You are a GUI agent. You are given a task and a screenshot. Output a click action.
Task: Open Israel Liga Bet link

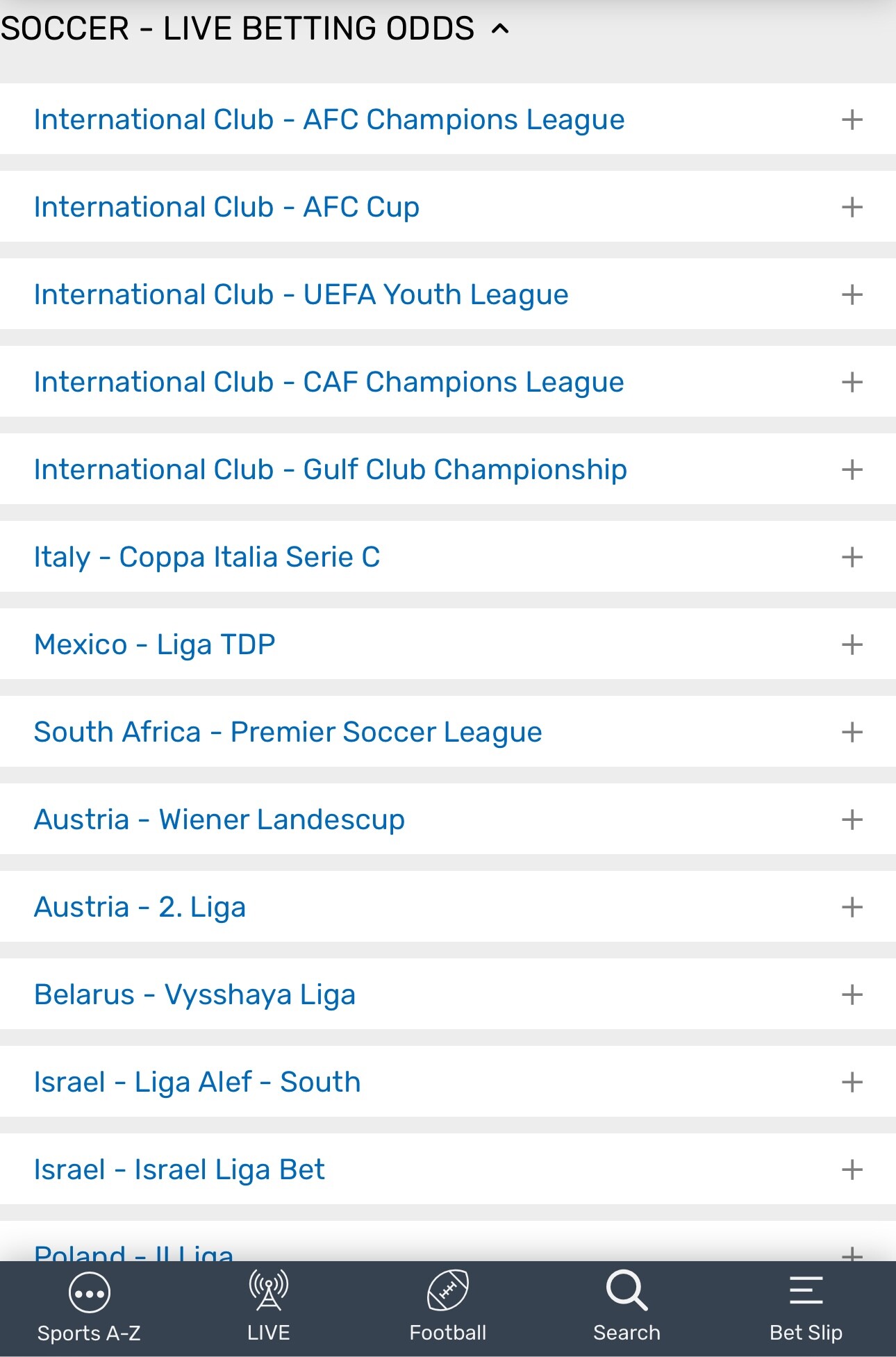click(179, 1169)
